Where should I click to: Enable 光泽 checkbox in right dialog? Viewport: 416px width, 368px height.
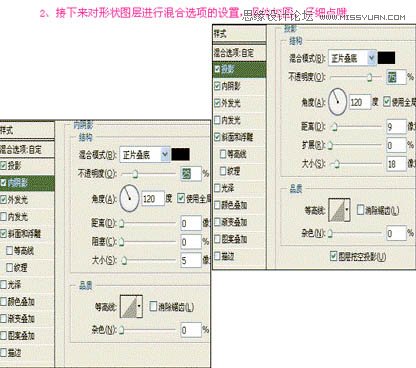point(217,188)
